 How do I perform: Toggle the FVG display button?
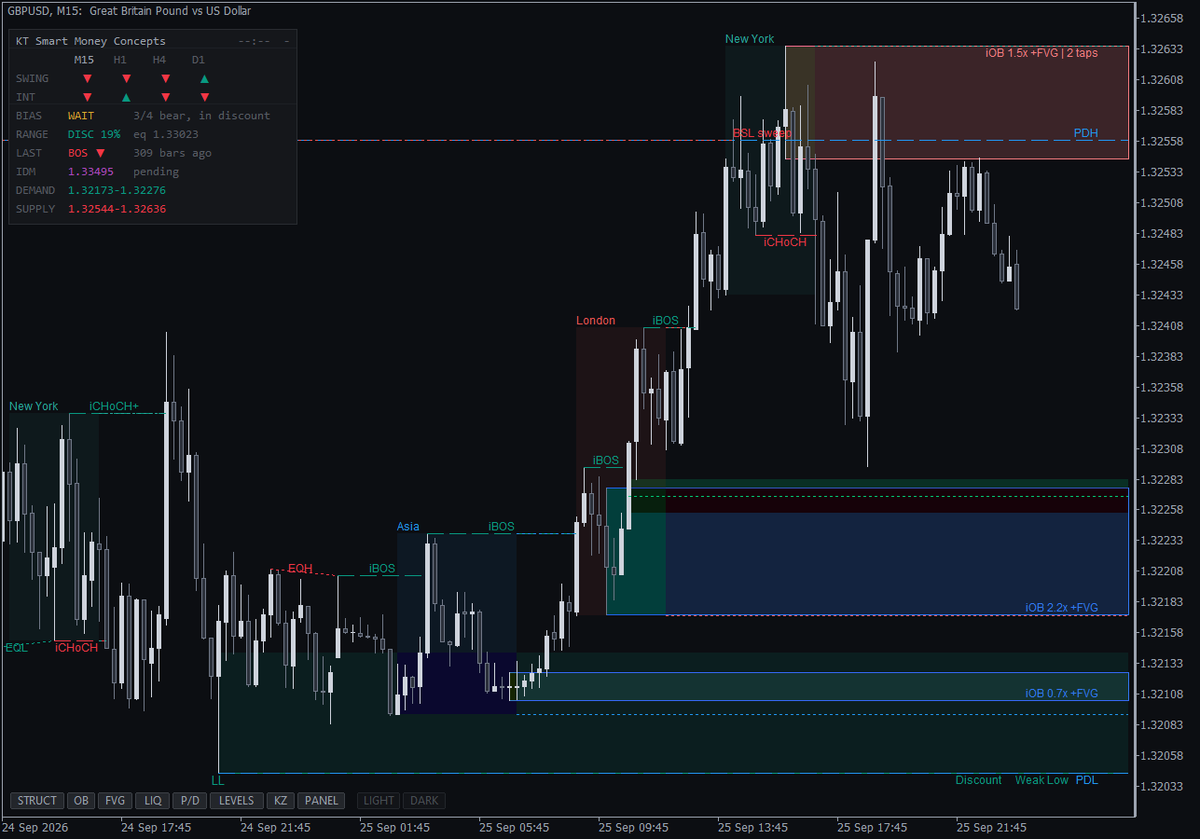[115, 801]
